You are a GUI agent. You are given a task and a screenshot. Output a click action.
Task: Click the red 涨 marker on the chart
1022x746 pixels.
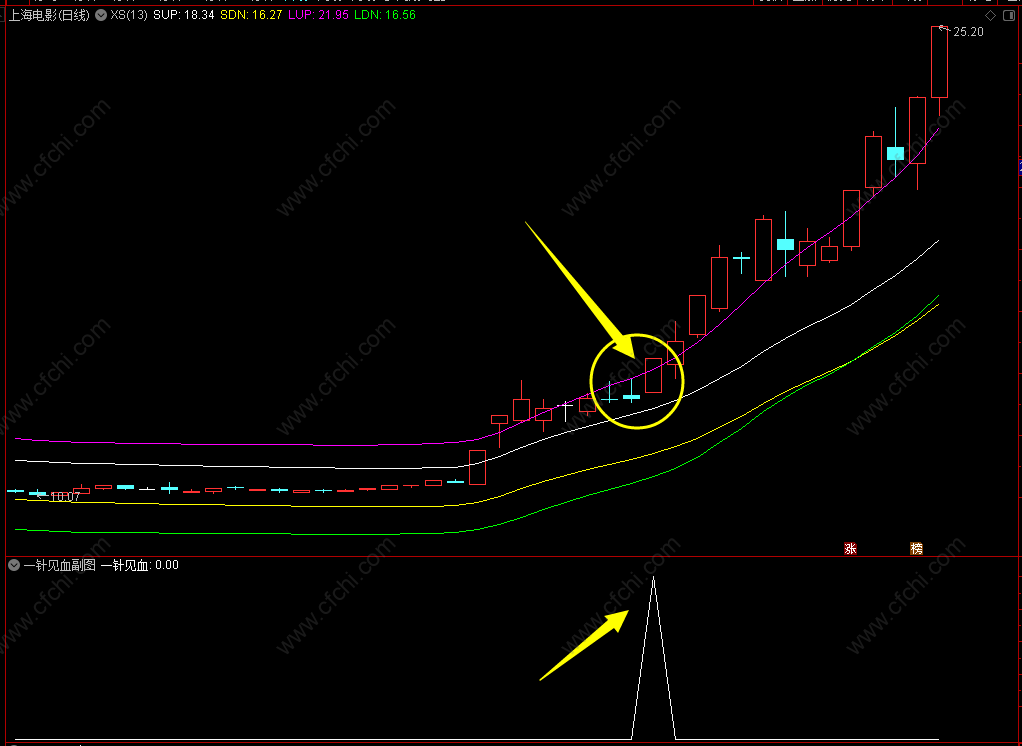point(851,549)
